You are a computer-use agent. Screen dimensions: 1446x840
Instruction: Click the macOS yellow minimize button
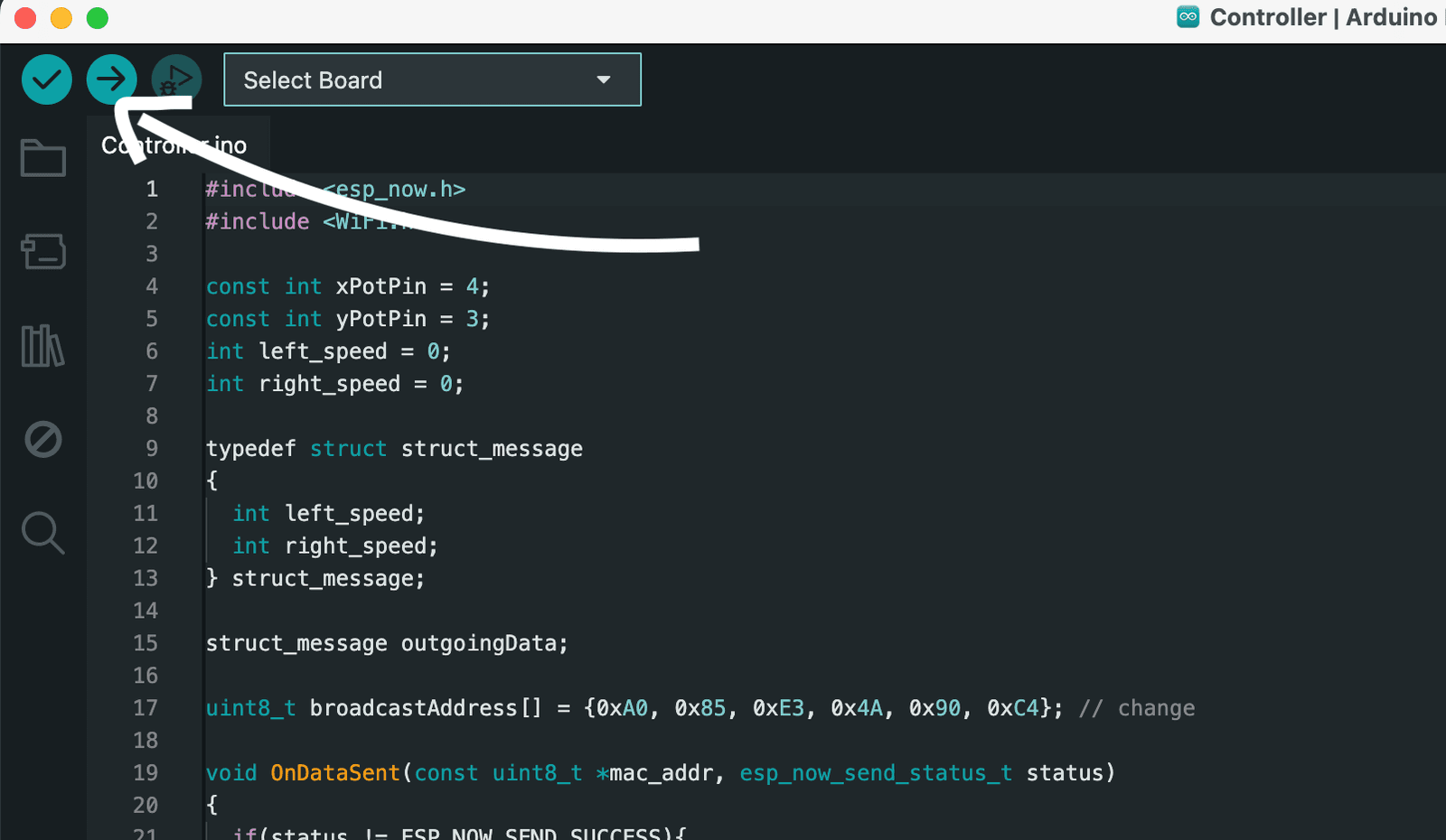[x=61, y=18]
